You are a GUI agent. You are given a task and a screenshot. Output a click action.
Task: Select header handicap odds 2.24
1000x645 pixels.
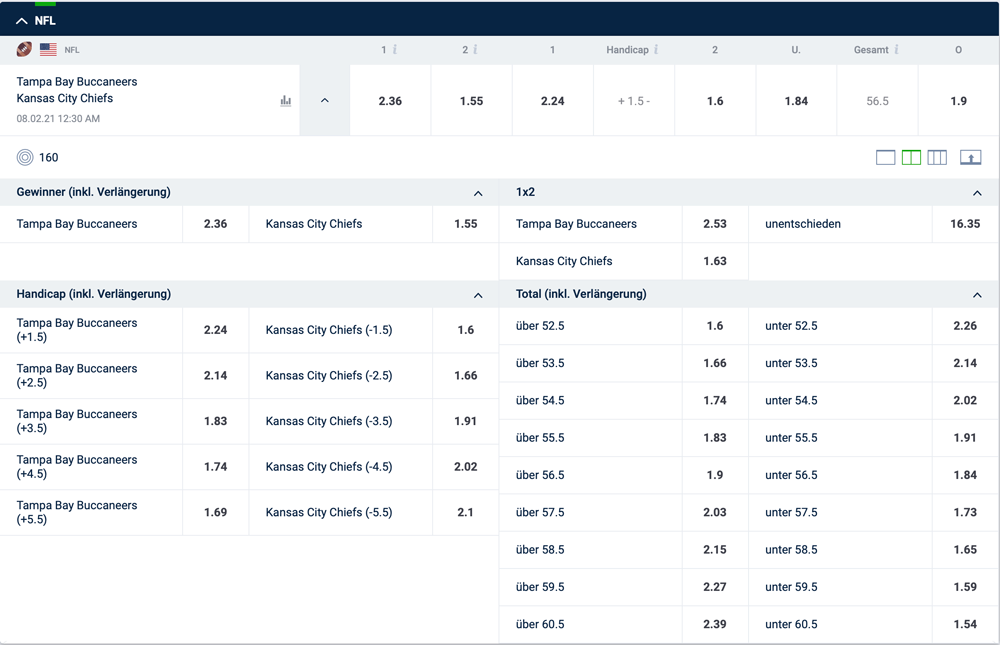point(552,101)
